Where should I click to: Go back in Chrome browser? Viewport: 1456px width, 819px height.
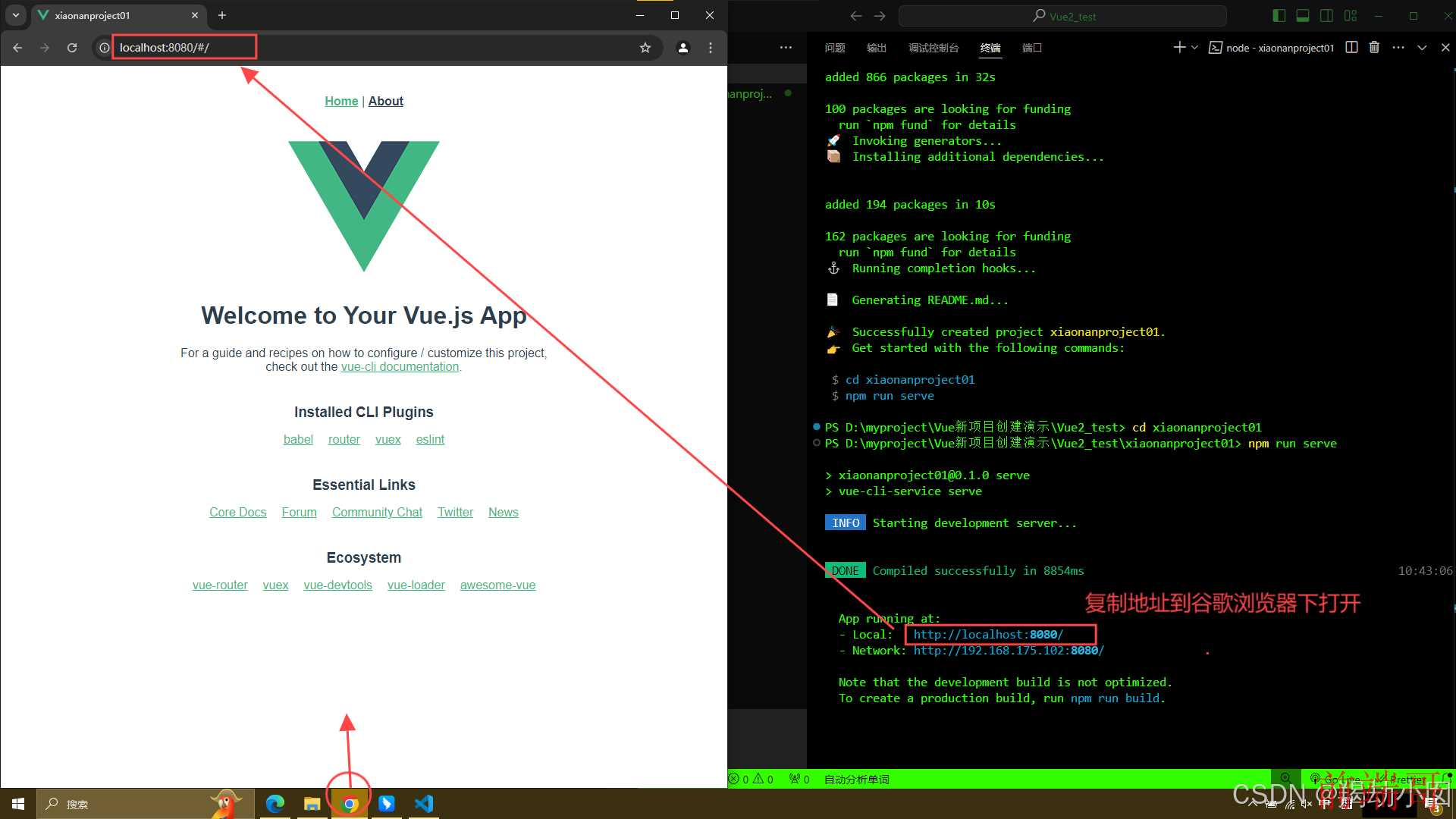click(17, 48)
